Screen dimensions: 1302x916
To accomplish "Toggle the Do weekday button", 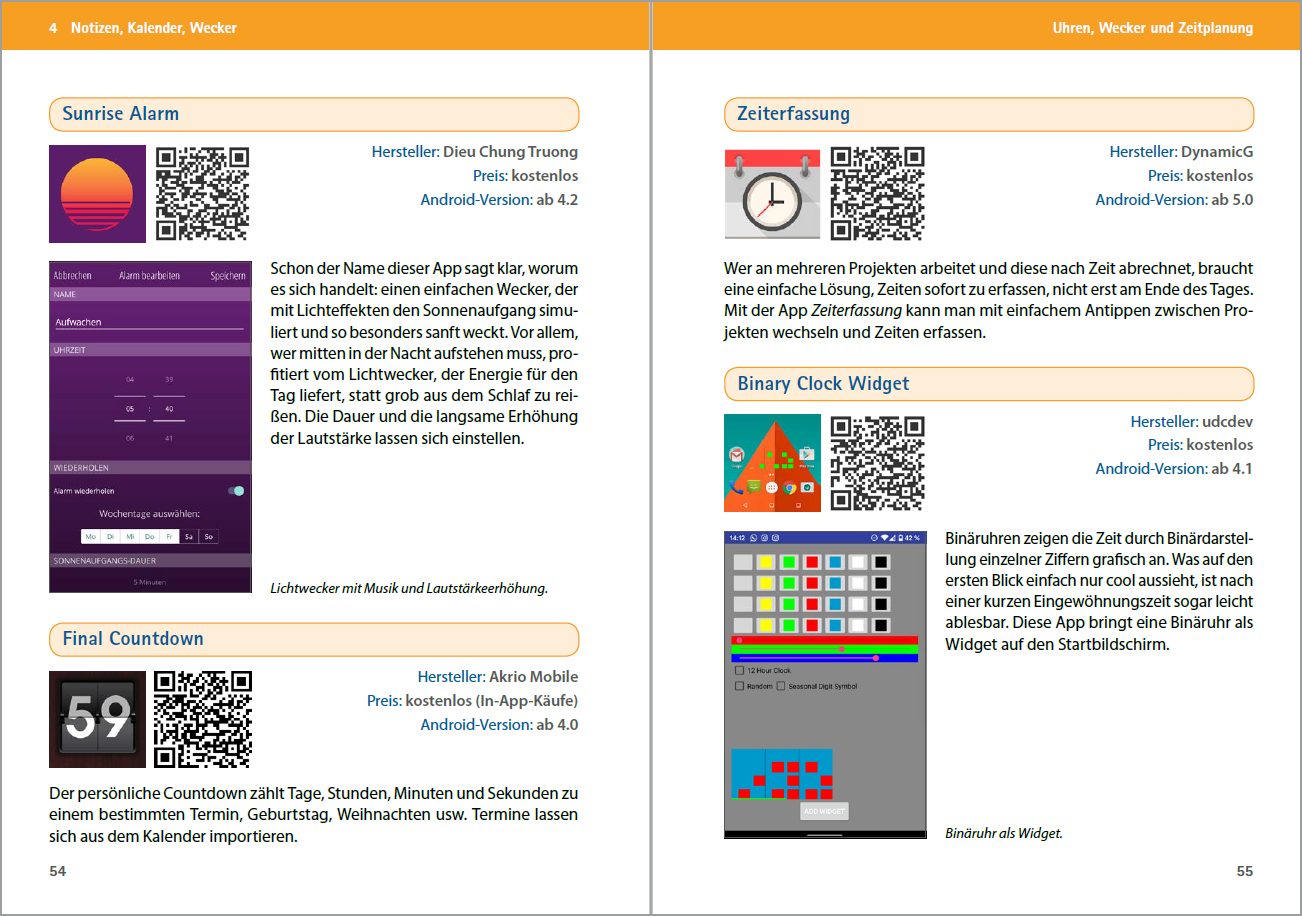I will 149,537.
